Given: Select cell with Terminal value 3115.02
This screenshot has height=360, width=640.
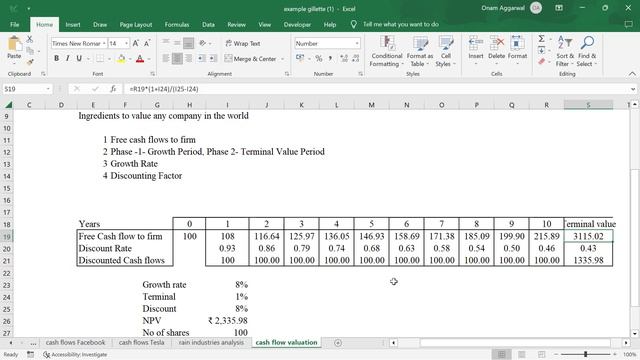Looking at the screenshot, I should (x=588, y=236).
